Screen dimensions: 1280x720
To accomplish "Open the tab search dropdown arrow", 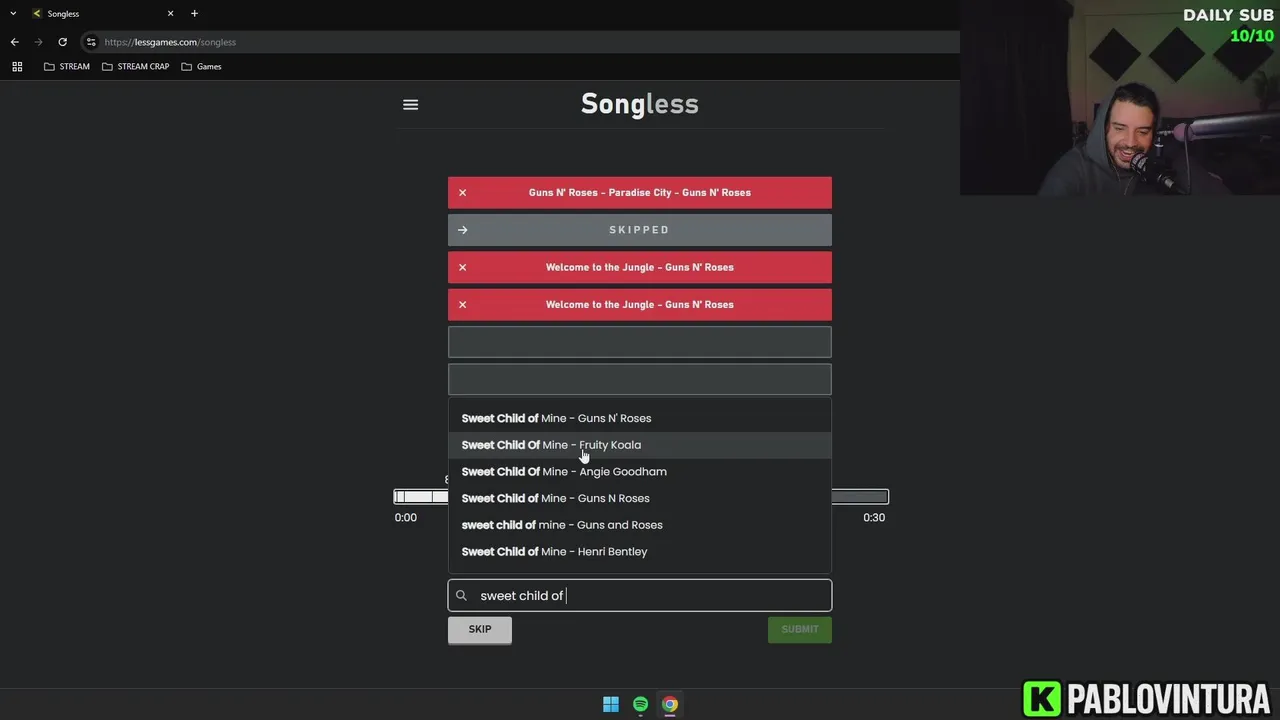I will coord(13,13).
